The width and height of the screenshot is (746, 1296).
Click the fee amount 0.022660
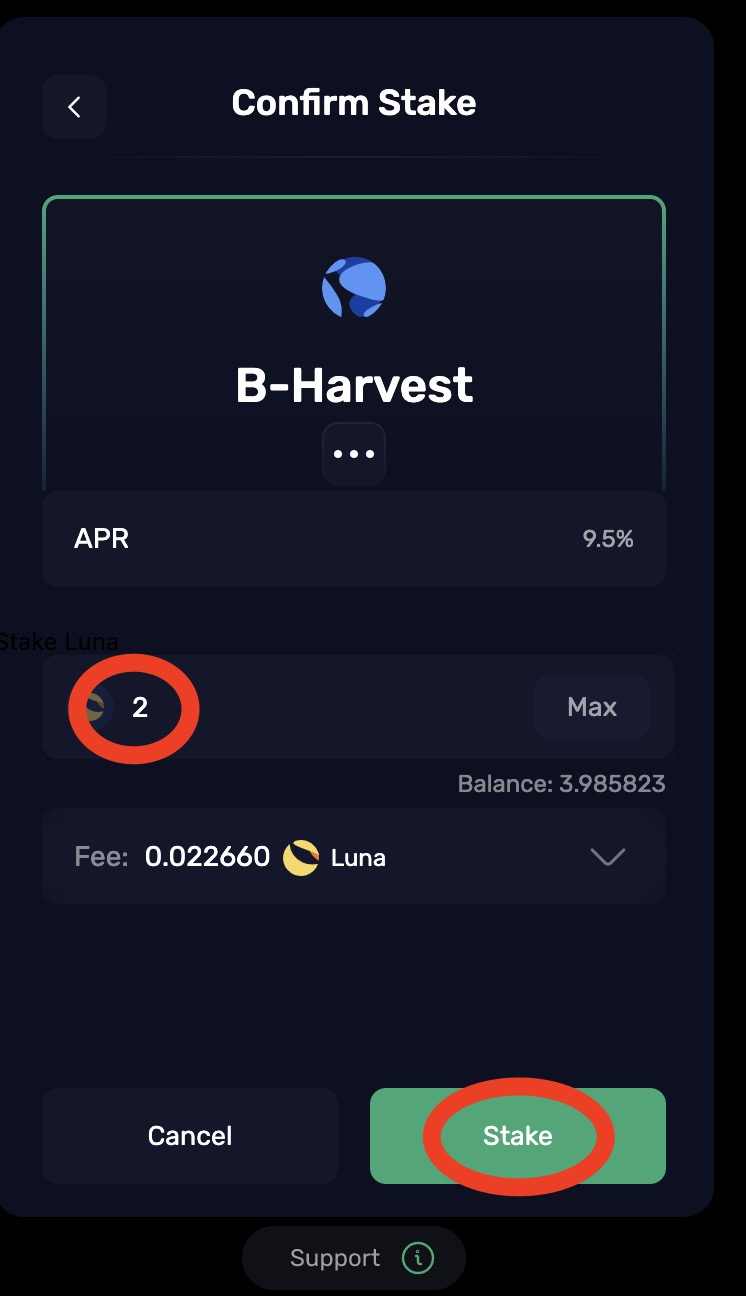tap(207, 857)
